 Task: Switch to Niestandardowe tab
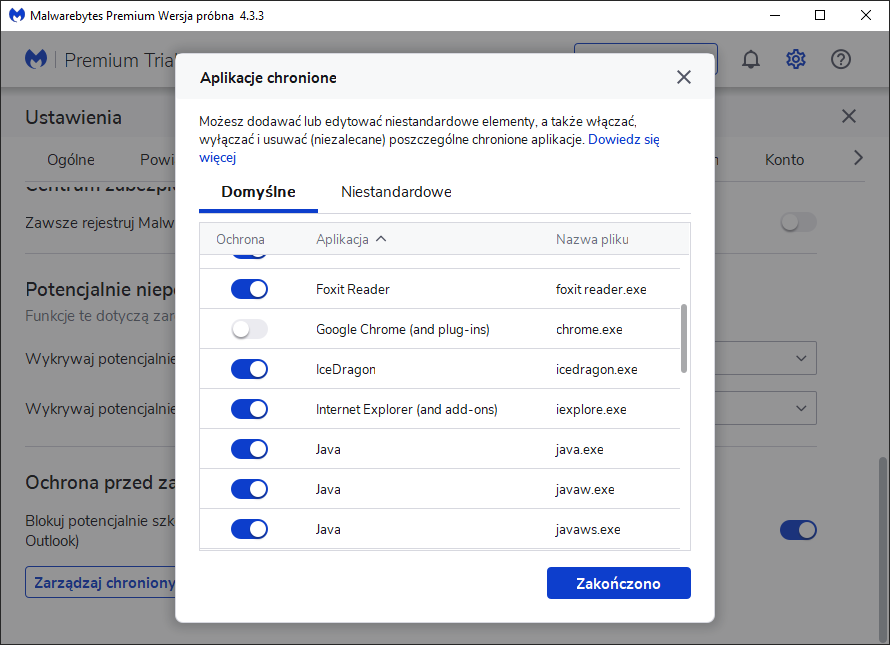coord(396,192)
